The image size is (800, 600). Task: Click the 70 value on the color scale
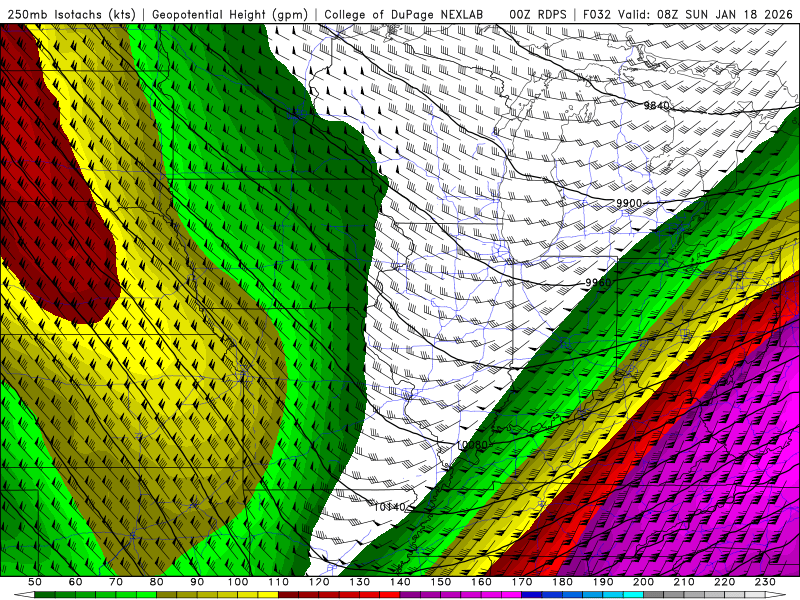(116, 582)
